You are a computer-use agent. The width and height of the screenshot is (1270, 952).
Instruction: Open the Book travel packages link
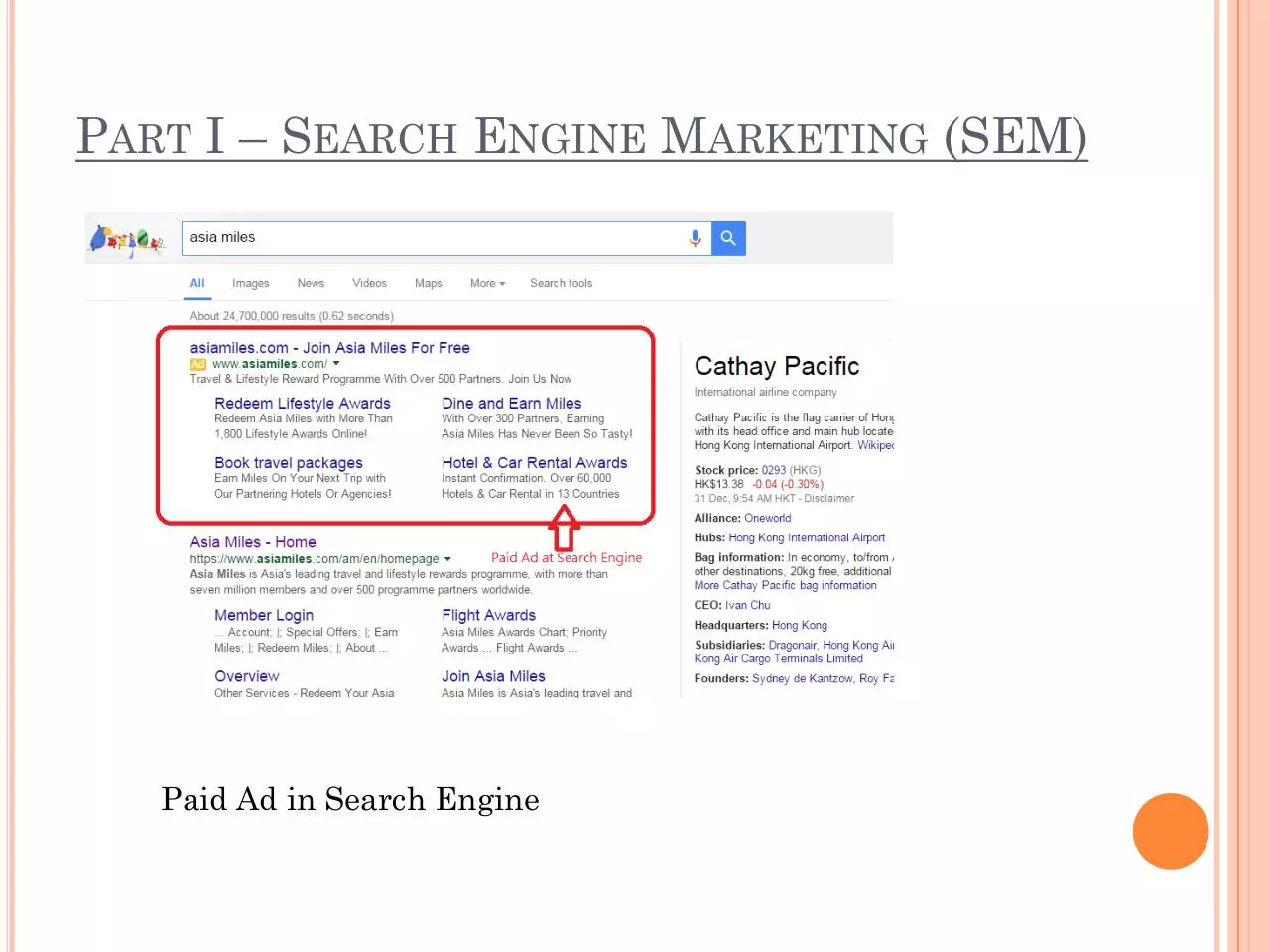pyautogui.click(x=289, y=463)
